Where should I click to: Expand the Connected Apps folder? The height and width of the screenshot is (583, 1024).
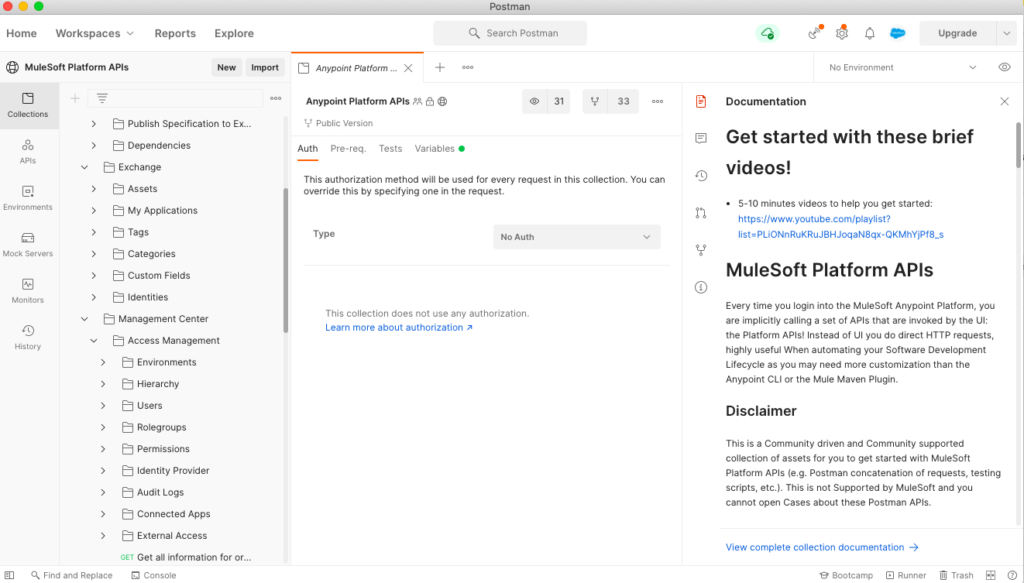pyautogui.click(x=103, y=514)
